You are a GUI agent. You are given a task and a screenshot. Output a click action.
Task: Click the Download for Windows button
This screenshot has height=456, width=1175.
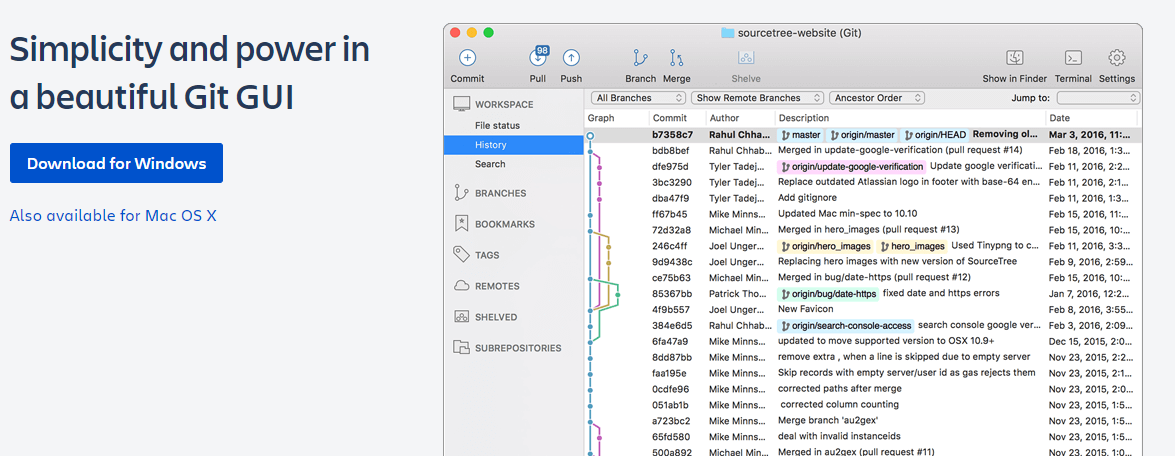pyautogui.click(x=116, y=163)
